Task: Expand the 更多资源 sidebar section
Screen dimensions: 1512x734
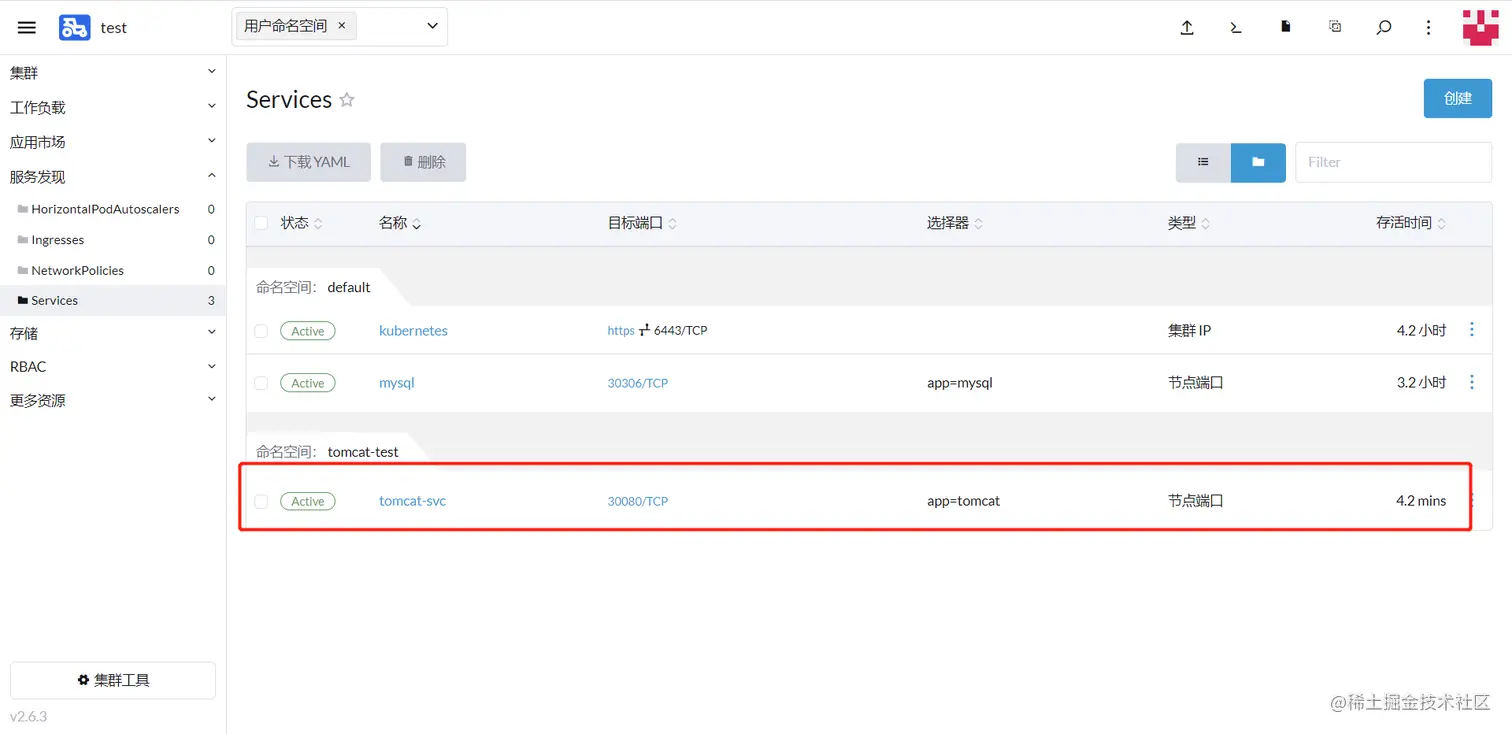Action: (x=113, y=400)
